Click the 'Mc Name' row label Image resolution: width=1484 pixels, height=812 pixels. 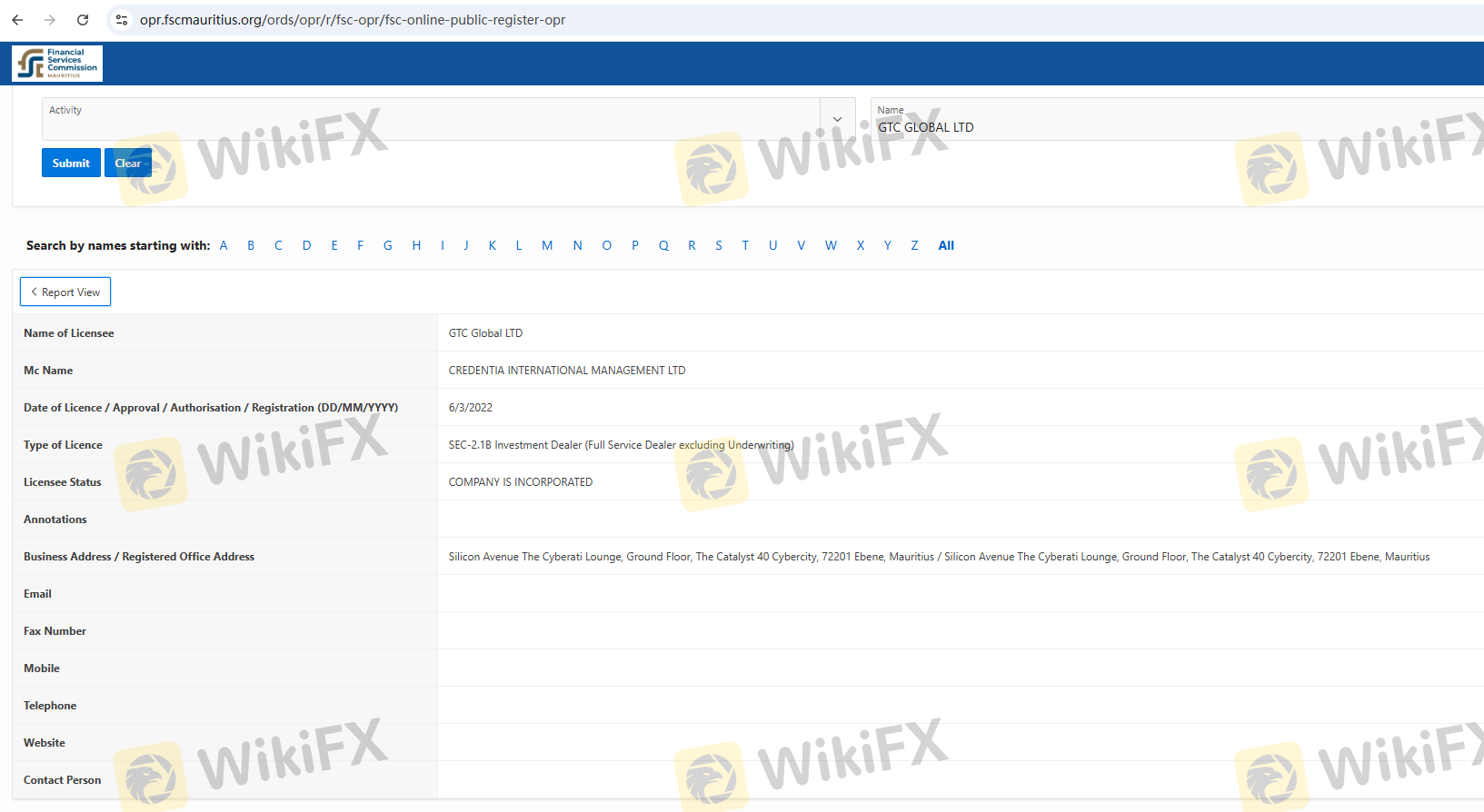(48, 371)
